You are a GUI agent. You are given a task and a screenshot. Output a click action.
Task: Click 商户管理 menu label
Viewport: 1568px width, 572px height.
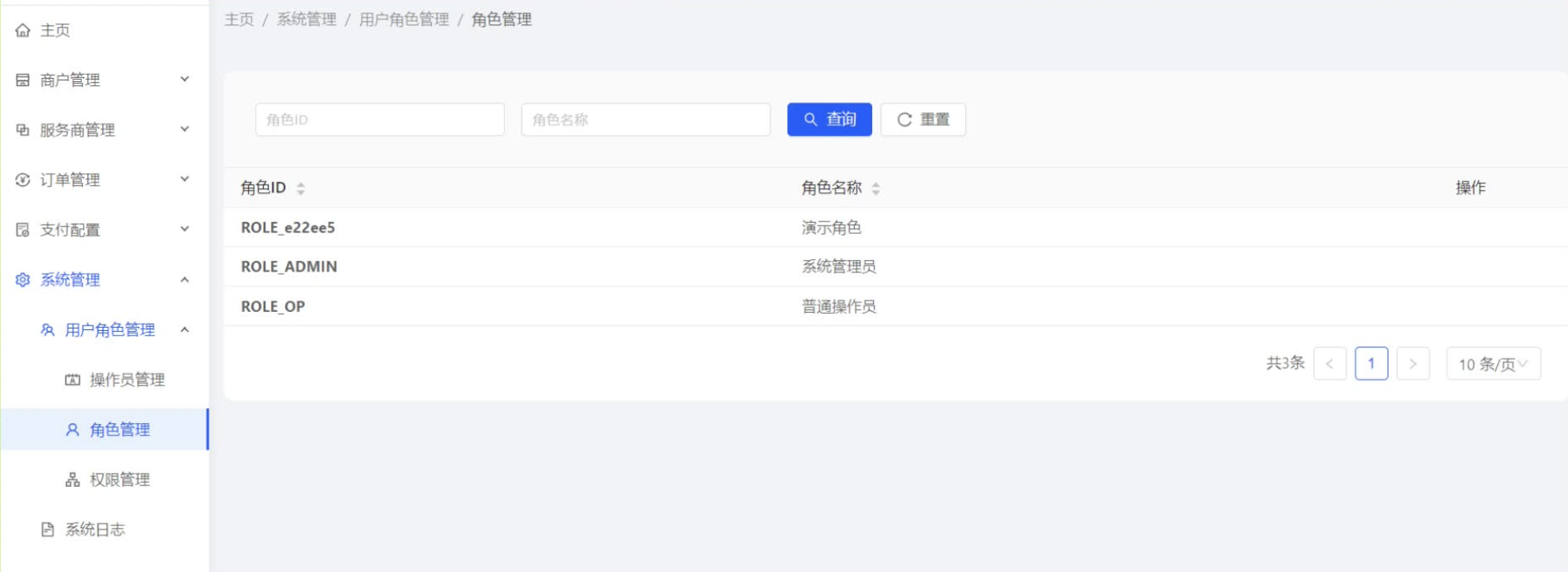pyautogui.click(x=70, y=80)
